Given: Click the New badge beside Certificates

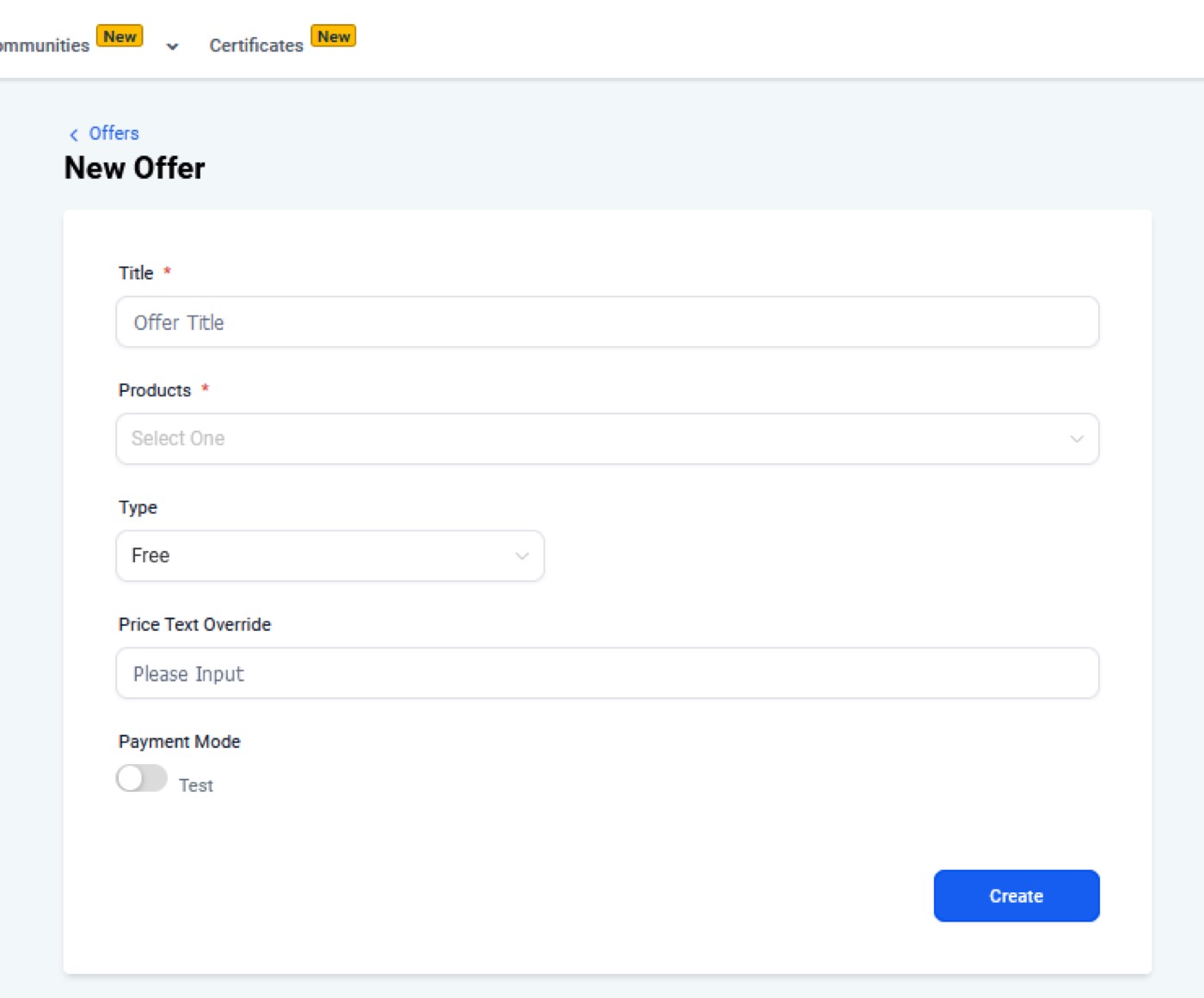Looking at the screenshot, I should click(334, 36).
